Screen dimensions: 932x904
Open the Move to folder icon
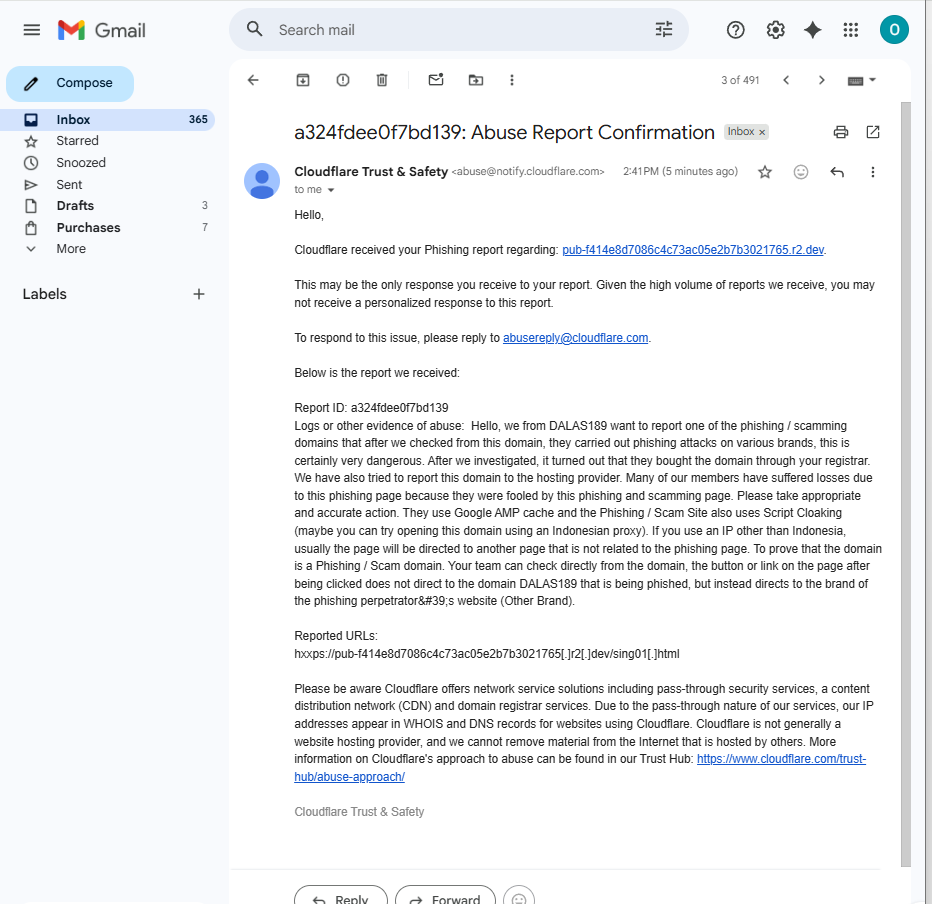tap(476, 80)
